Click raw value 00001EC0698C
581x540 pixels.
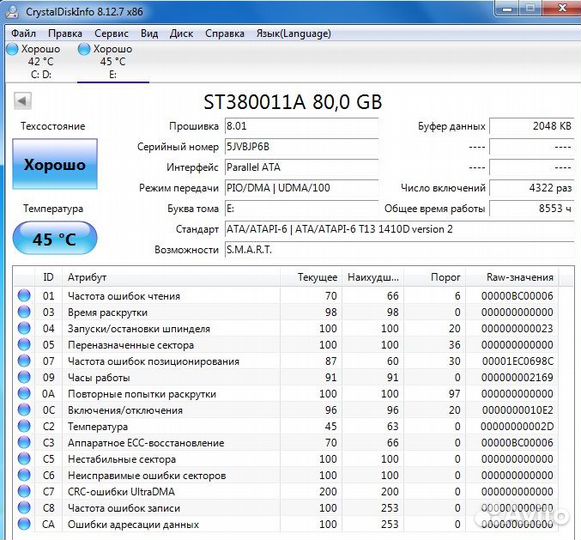pos(518,361)
